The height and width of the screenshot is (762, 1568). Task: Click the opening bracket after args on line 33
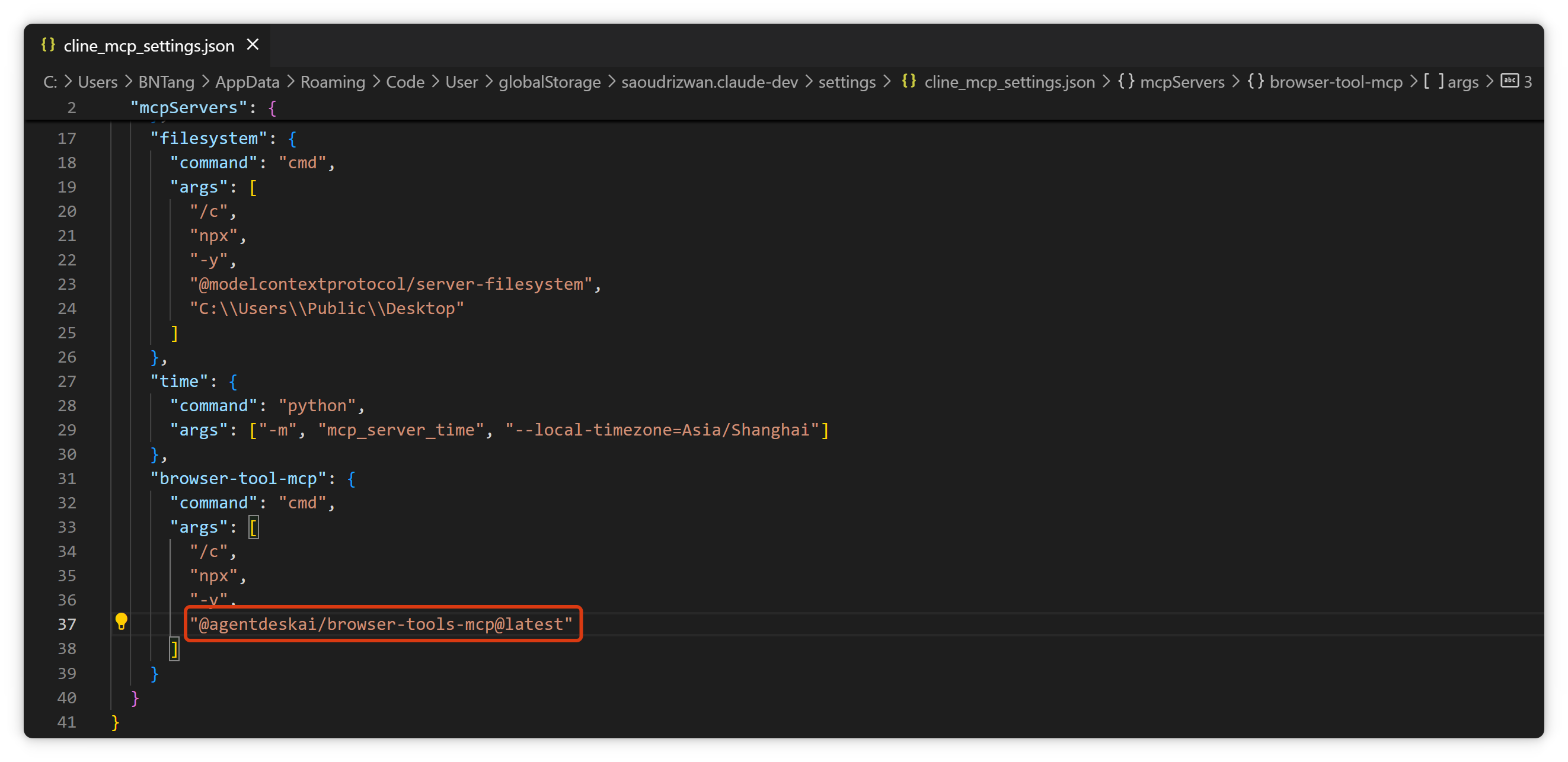[x=253, y=527]
